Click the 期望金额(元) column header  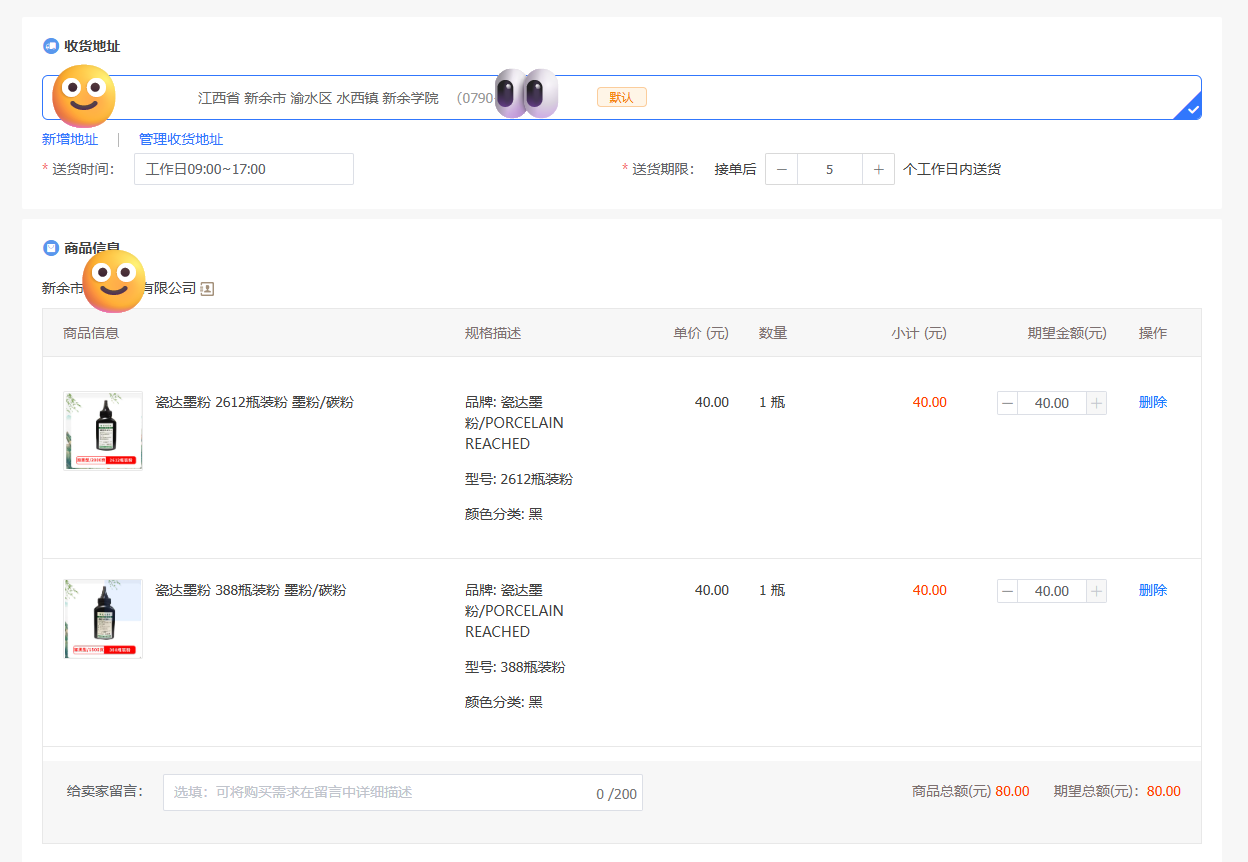tap(1067, 333)
